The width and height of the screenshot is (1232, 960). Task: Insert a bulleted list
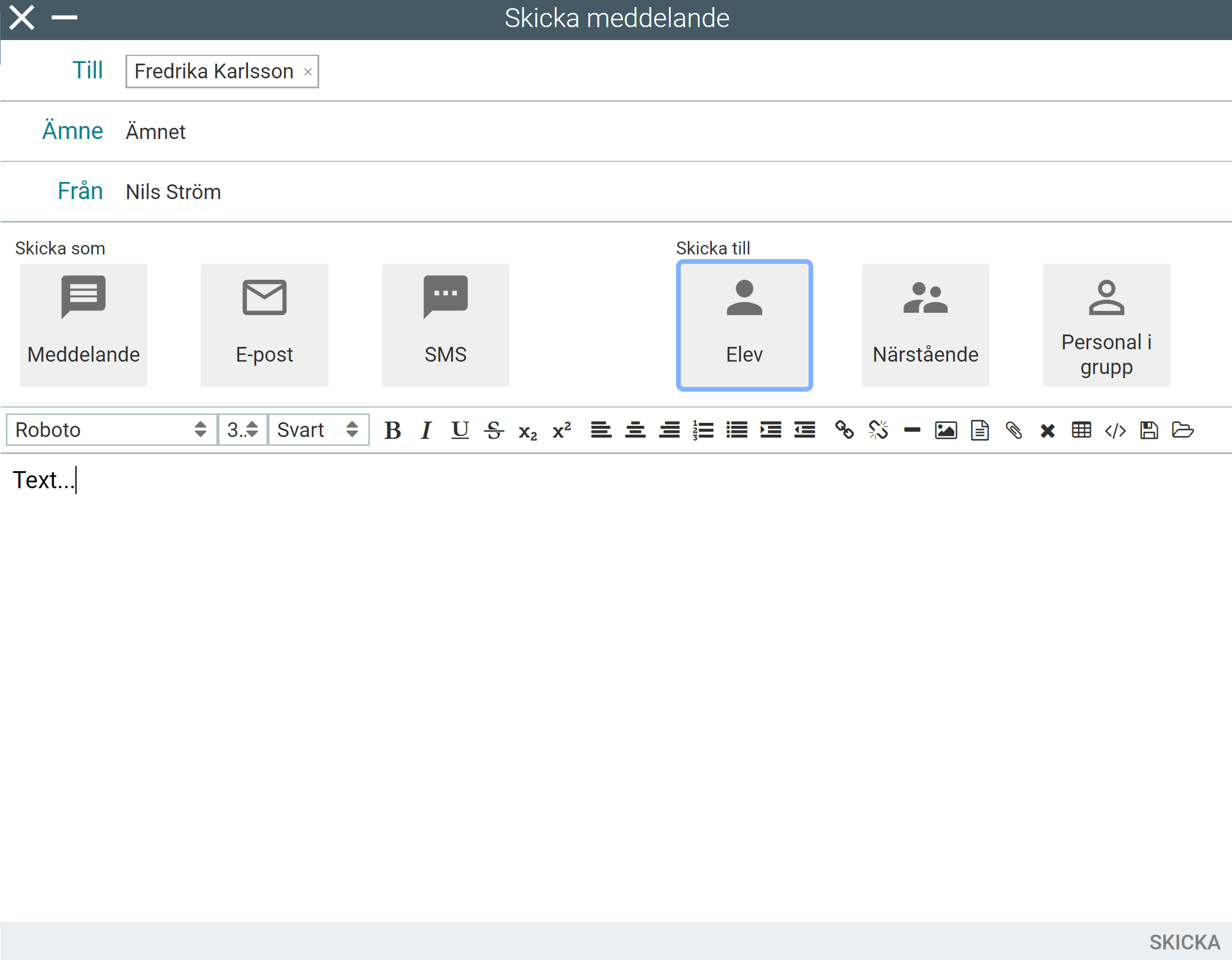point(737,431)
